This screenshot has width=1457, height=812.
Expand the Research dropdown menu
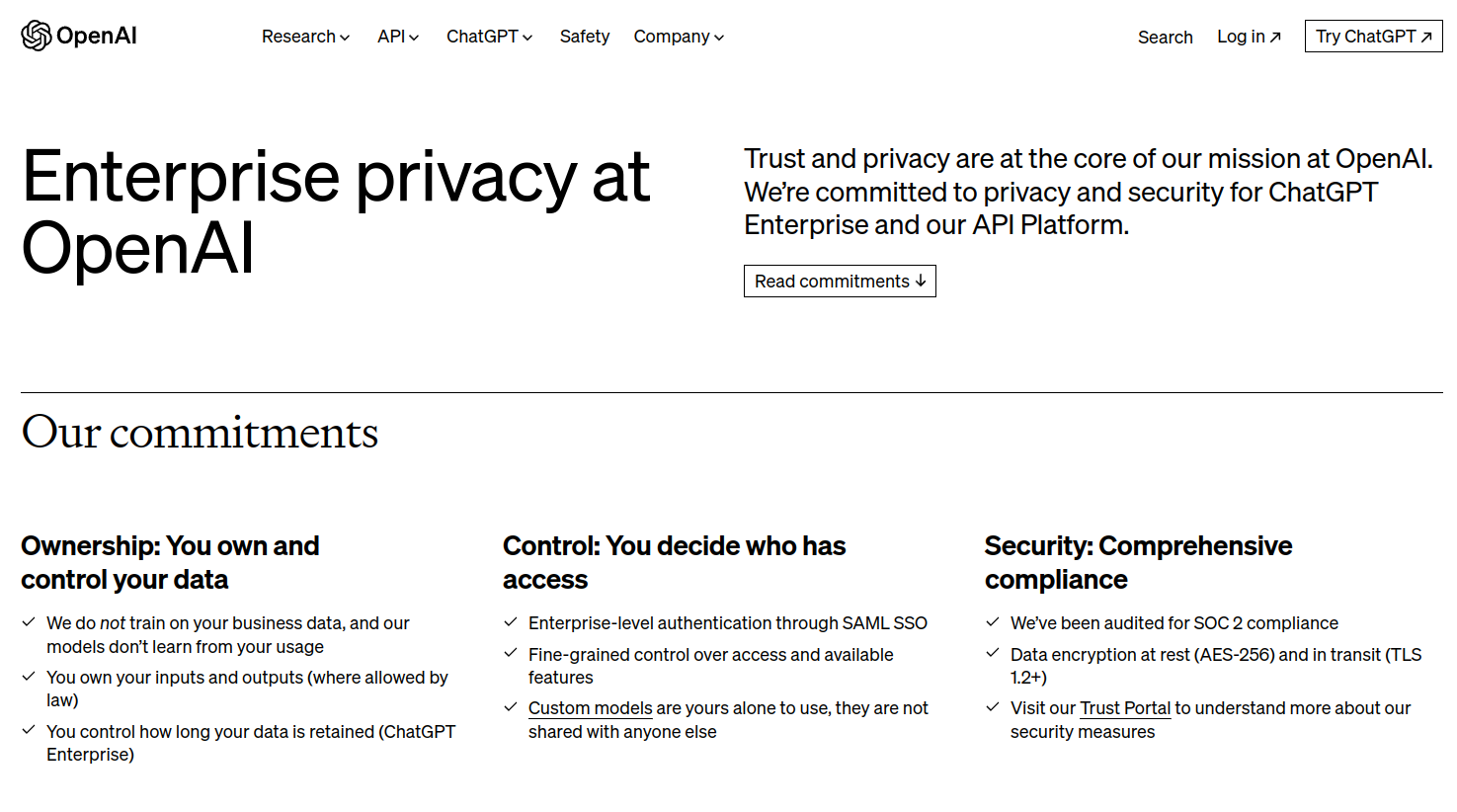pos(305,37)
